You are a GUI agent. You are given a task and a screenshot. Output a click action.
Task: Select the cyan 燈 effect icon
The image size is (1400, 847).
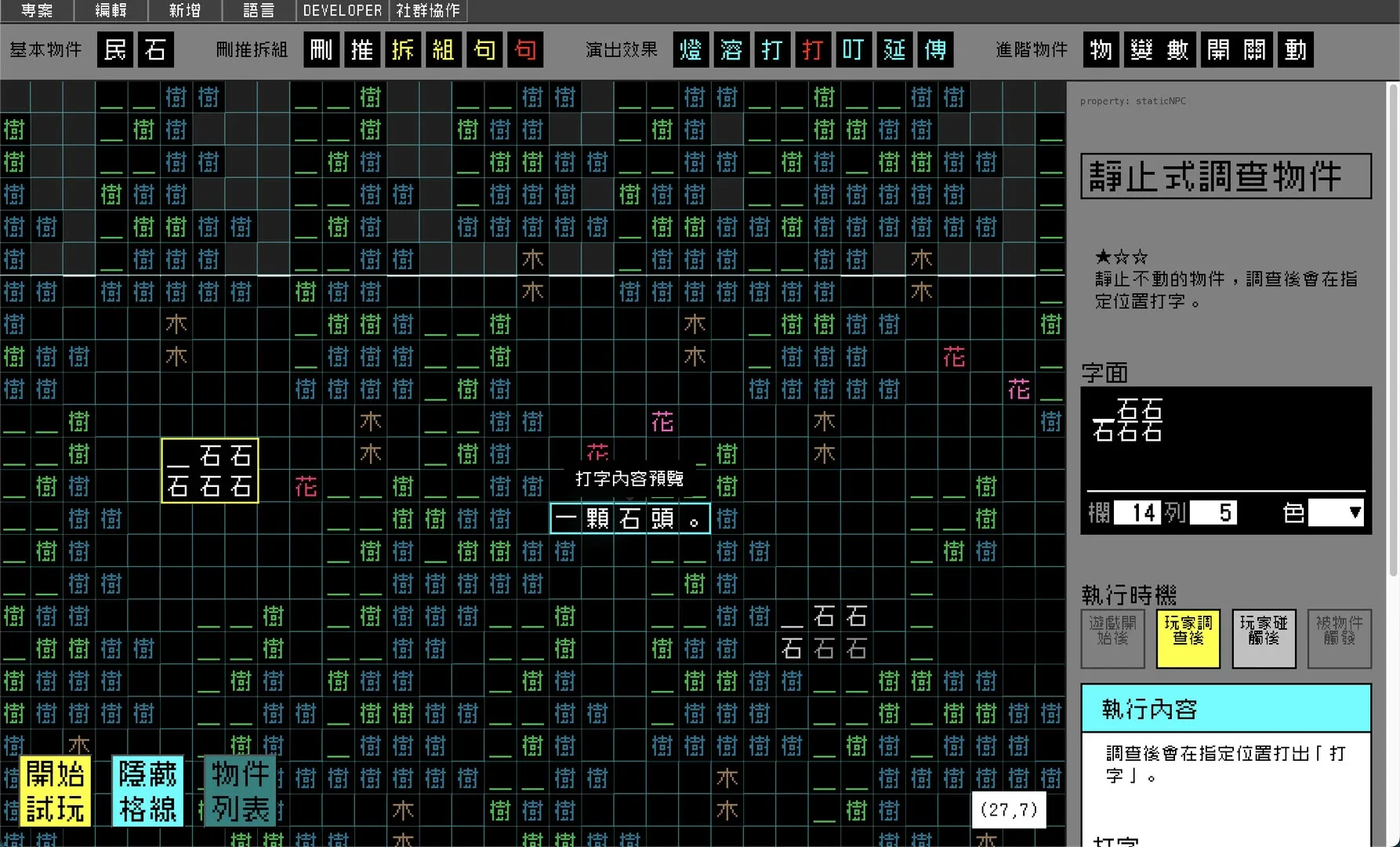pyautogui.click(x=691, y=50)
